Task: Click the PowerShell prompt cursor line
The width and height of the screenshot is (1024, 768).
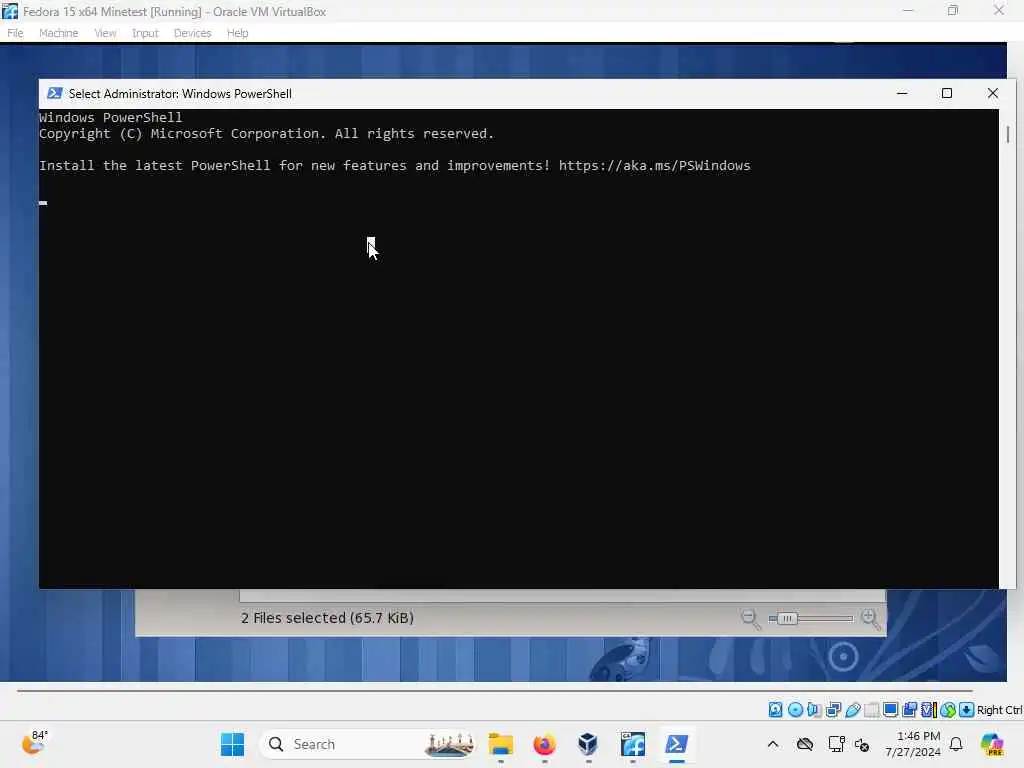Action: 43,202
